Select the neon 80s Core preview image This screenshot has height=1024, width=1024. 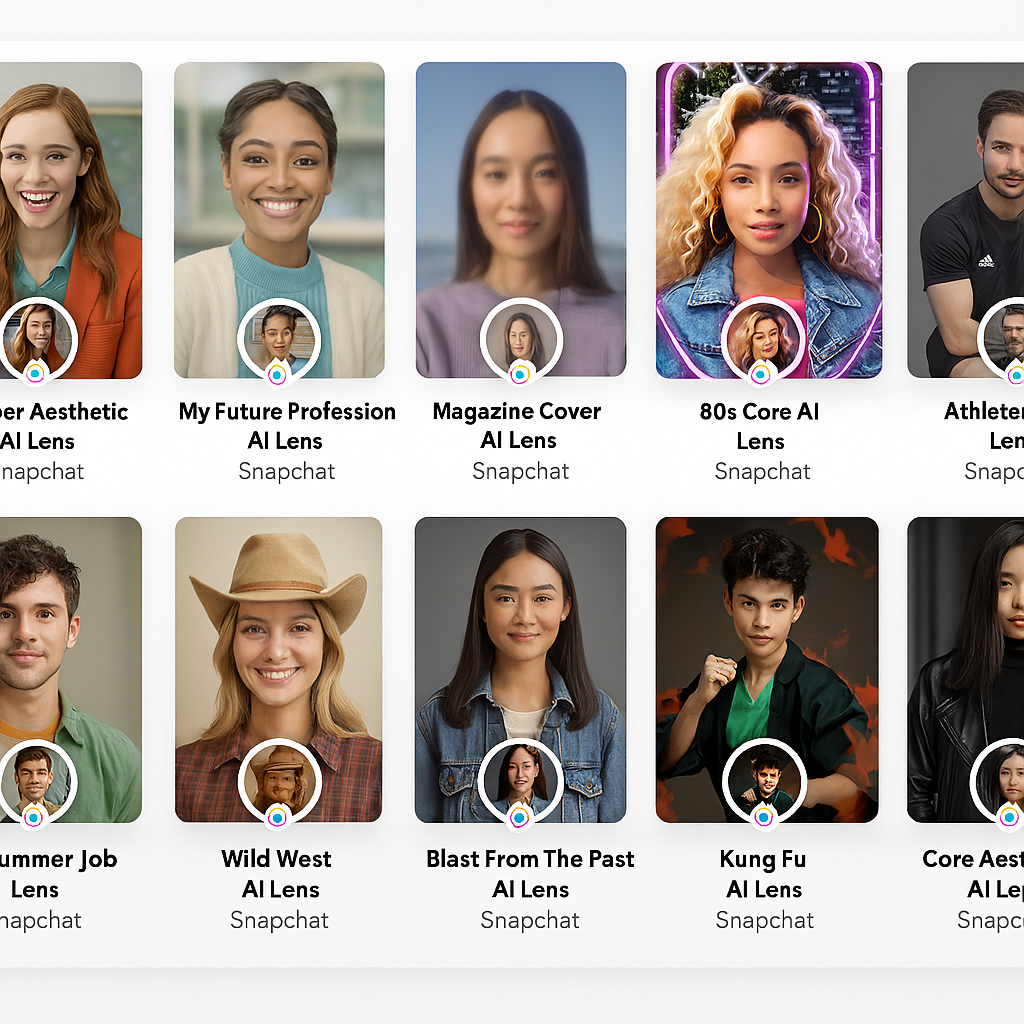click(x=769, y=220)
